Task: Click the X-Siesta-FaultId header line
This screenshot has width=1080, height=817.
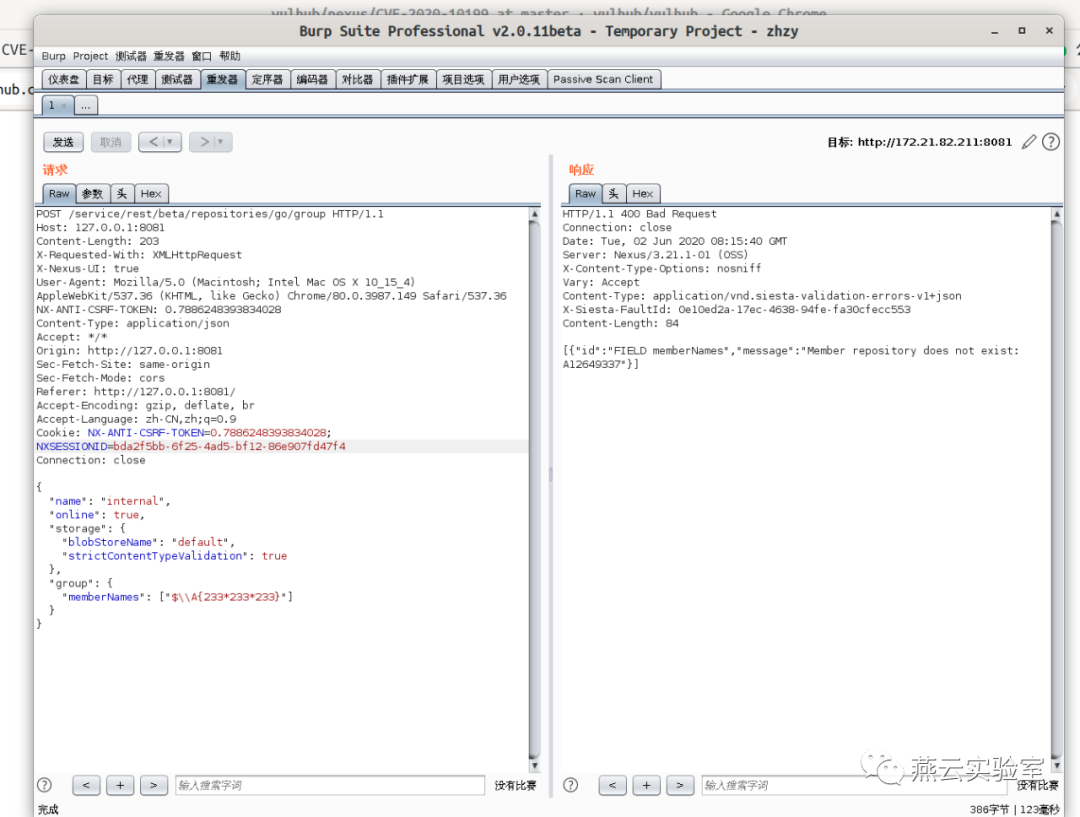Action: pyautogui.click(x=736, y=309)
